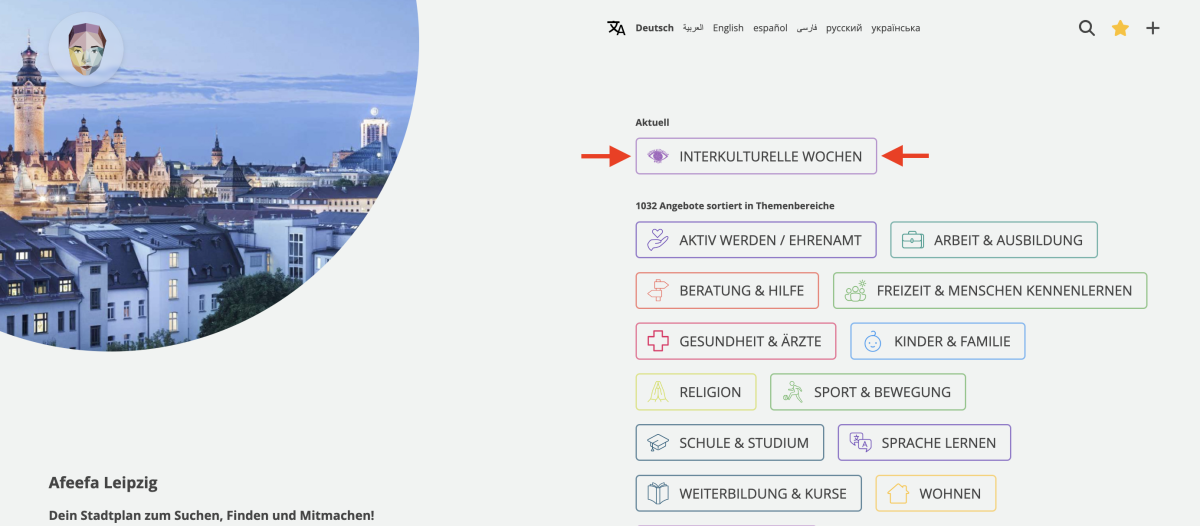1200x526 pixels.
Task: Click the plus icon to add entry
Action: coord(1153,28)
